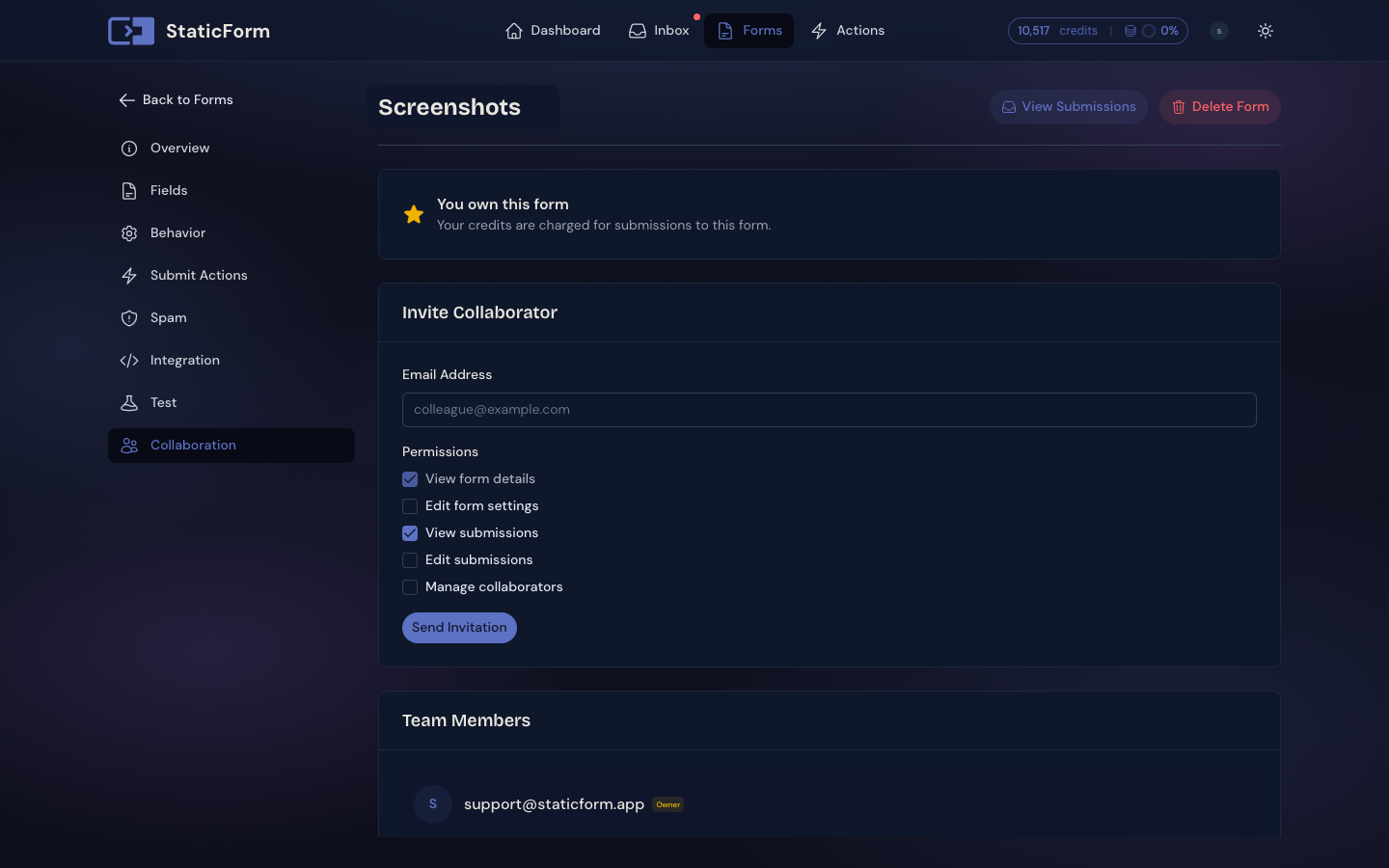Click the Overview info icon
Screen dimensions: 1389x868
pos(129,149)
